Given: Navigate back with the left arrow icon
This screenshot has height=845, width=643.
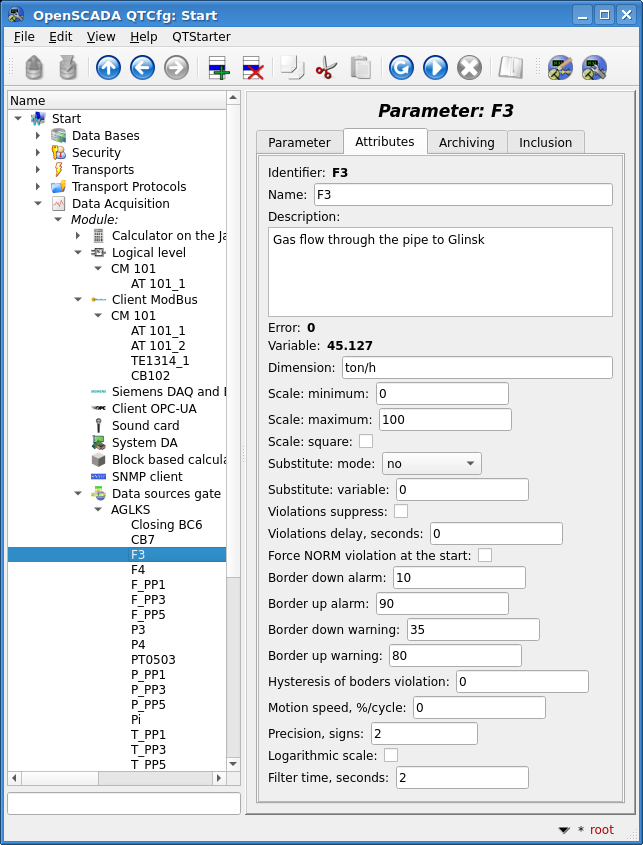Looking at the screenshot, I should pyautogui.click(x=142, y=68).
